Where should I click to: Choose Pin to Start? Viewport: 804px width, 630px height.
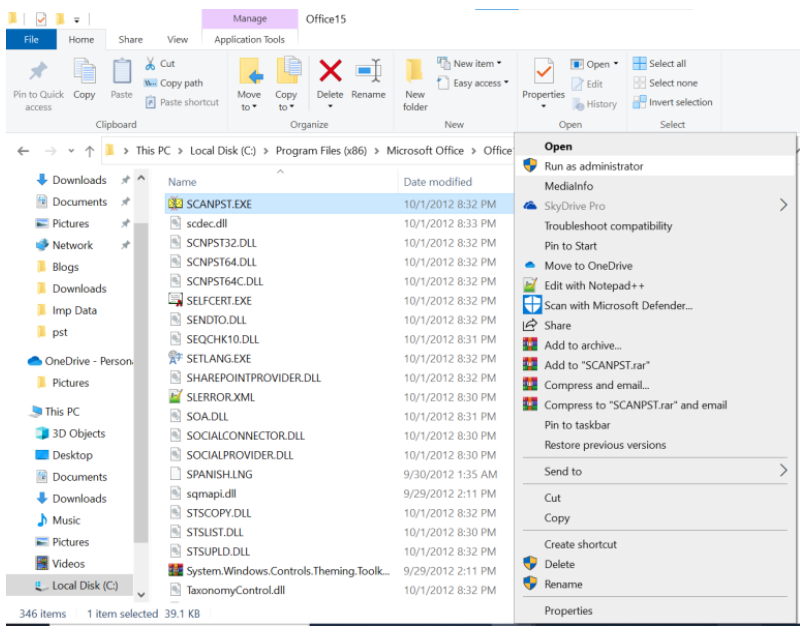tap(571, 246)
